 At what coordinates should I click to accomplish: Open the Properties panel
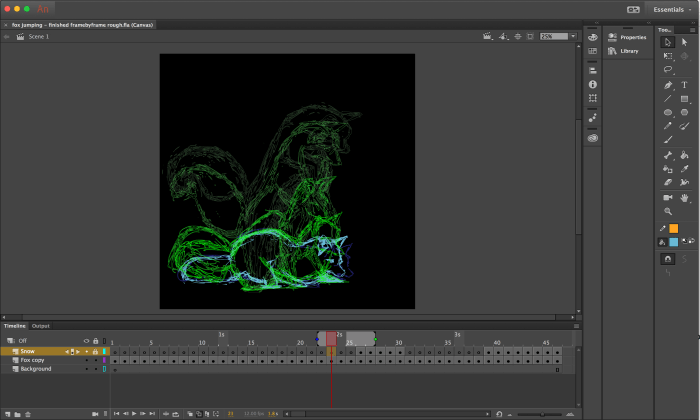click(x=632, y=37)
